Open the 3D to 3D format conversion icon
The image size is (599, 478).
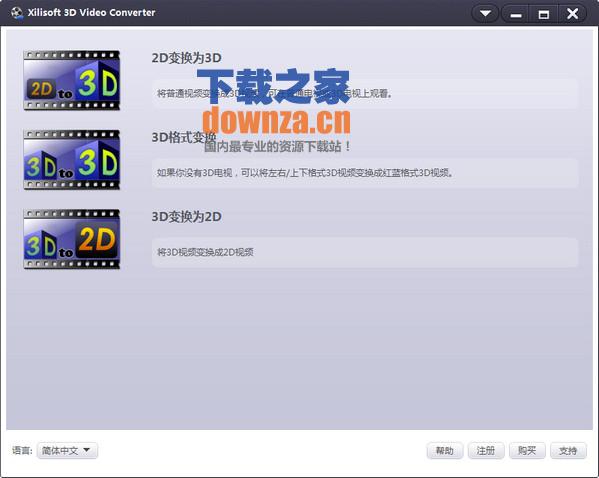coord(71,160)
